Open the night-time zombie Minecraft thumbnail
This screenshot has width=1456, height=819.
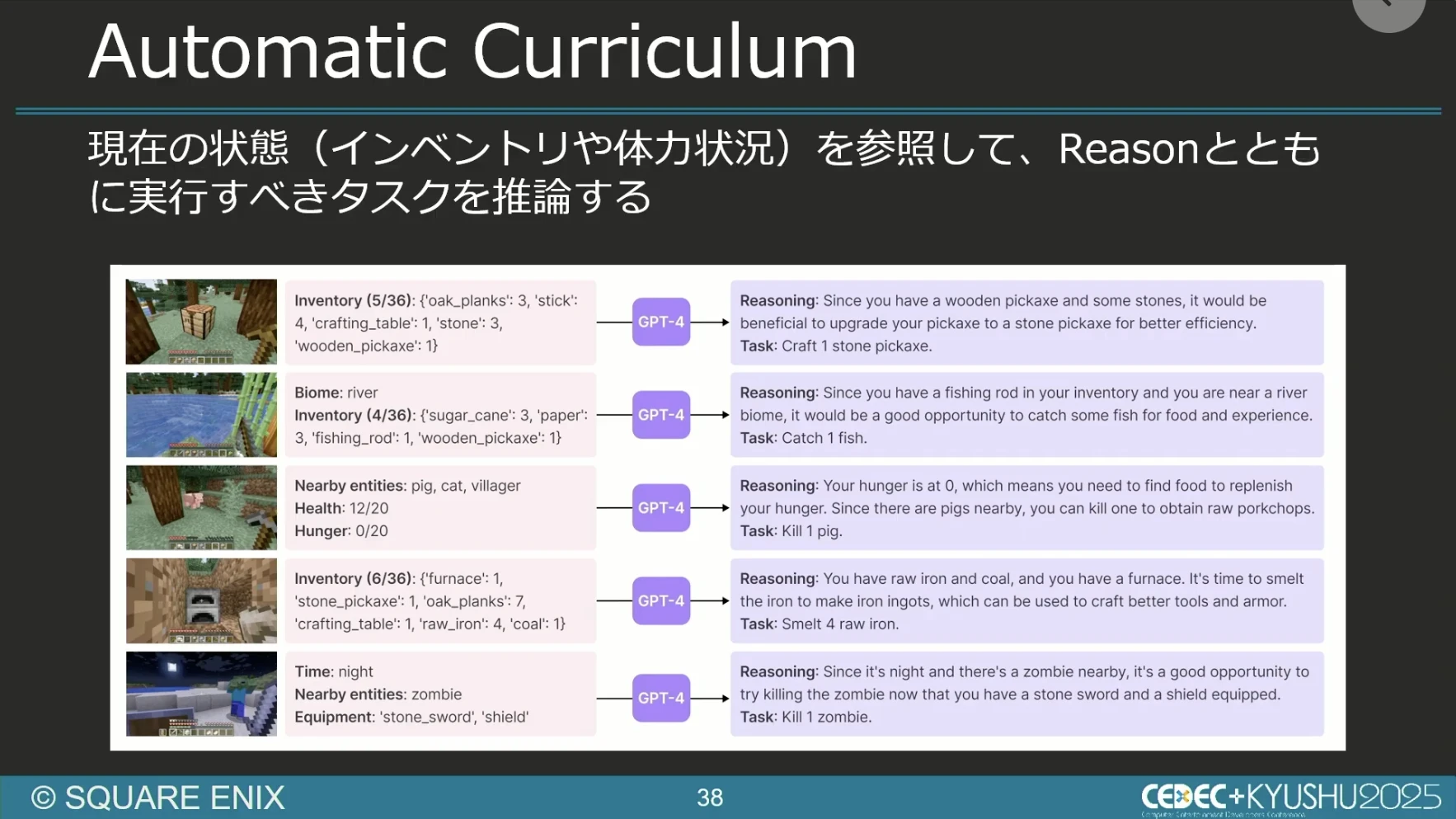coord(201,694)
